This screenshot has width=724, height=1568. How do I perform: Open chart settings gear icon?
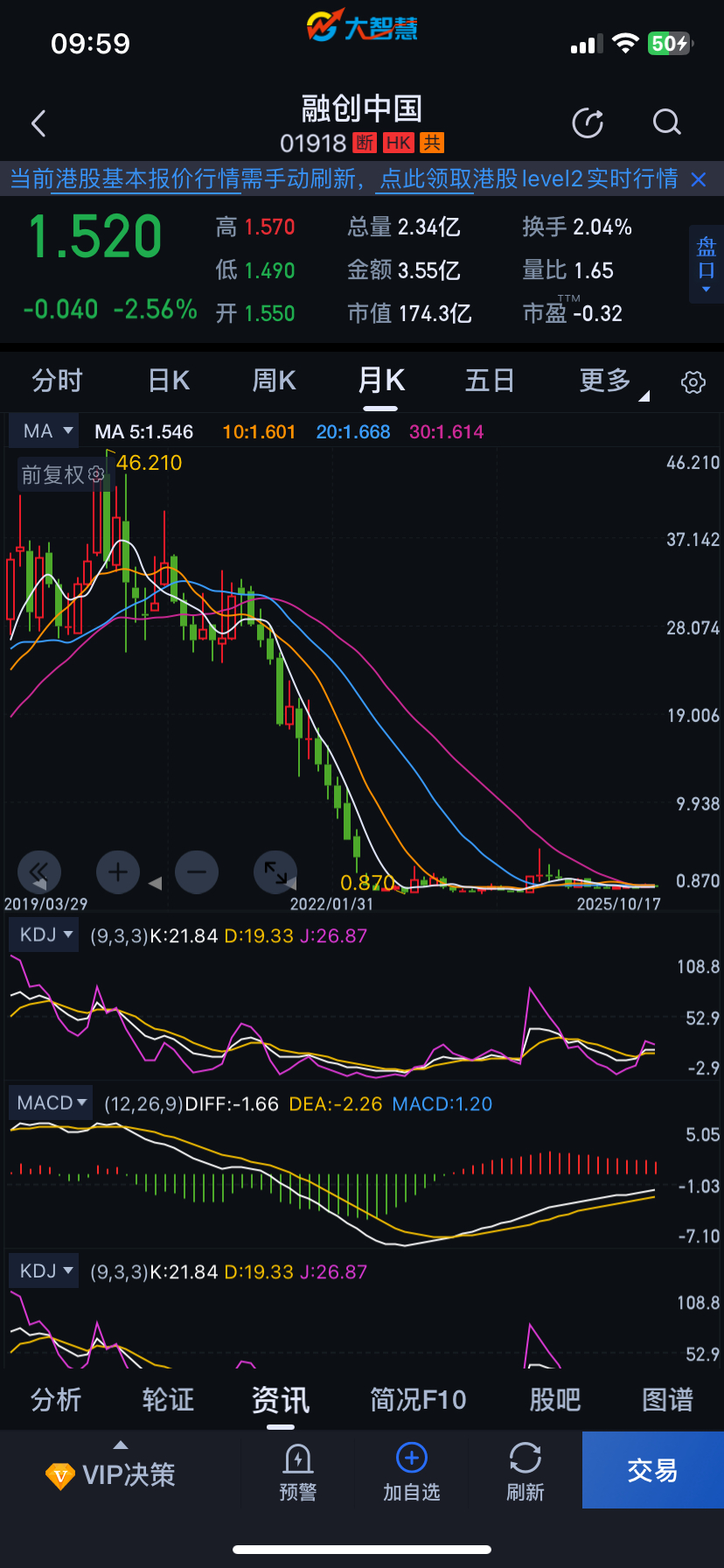pos(693,382)
